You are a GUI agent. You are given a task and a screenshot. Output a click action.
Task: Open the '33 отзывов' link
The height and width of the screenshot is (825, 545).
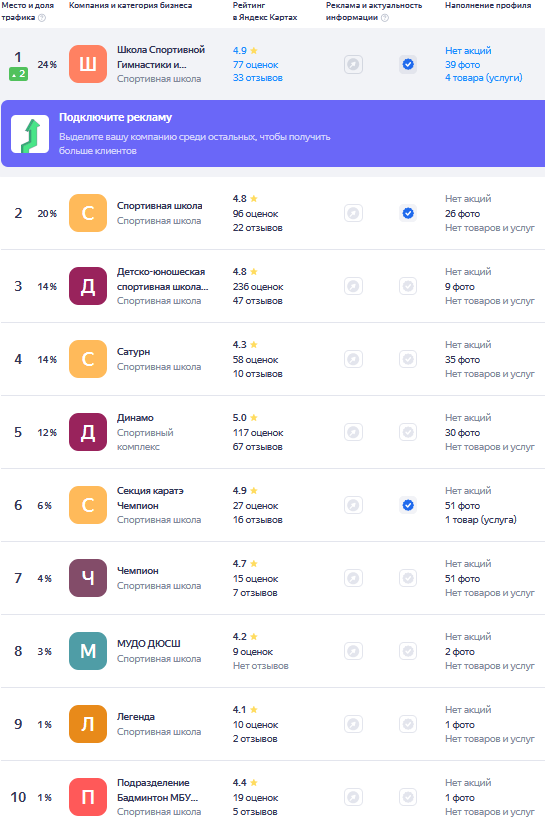click(258, 78)
